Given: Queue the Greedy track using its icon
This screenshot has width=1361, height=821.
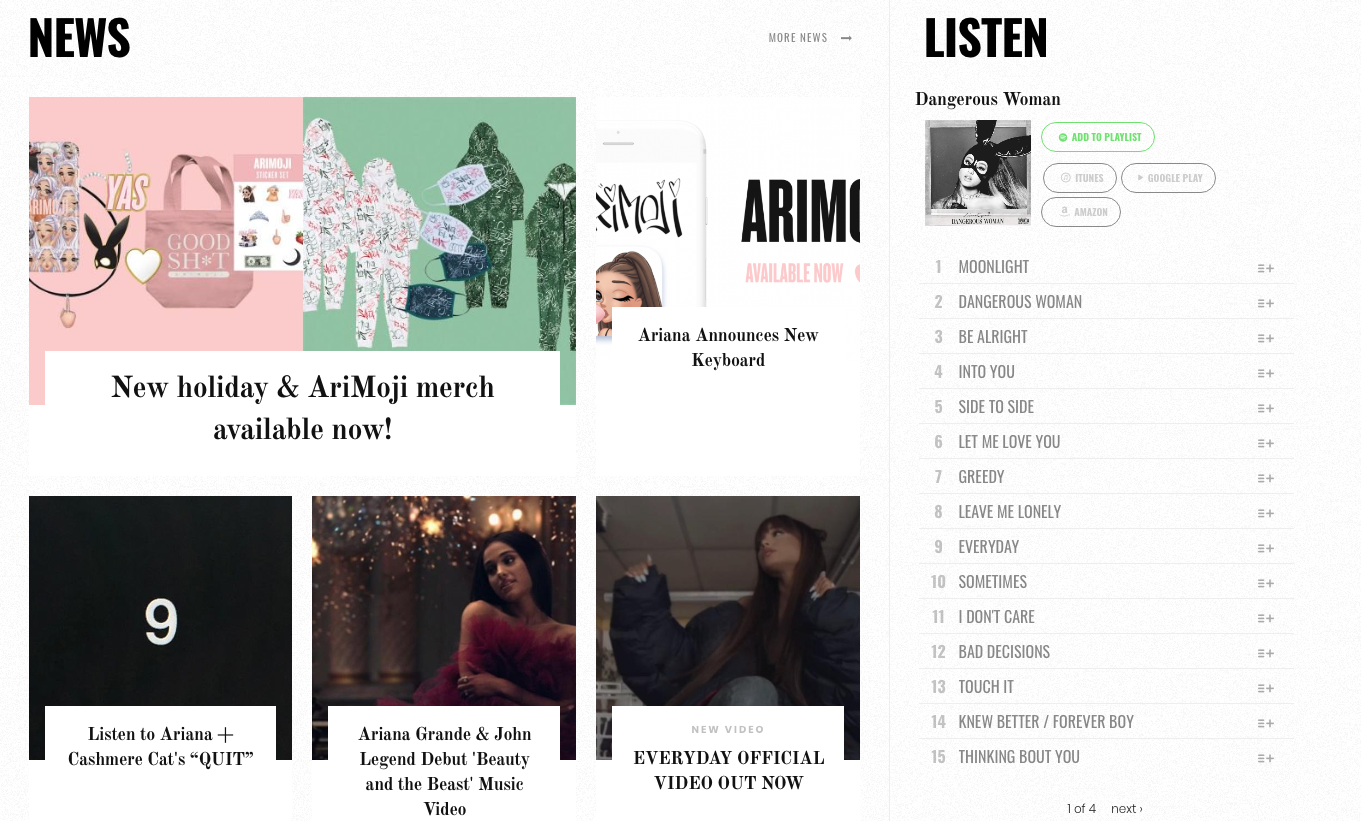Looking at the screenshot, I should [x=1265, y=478].
